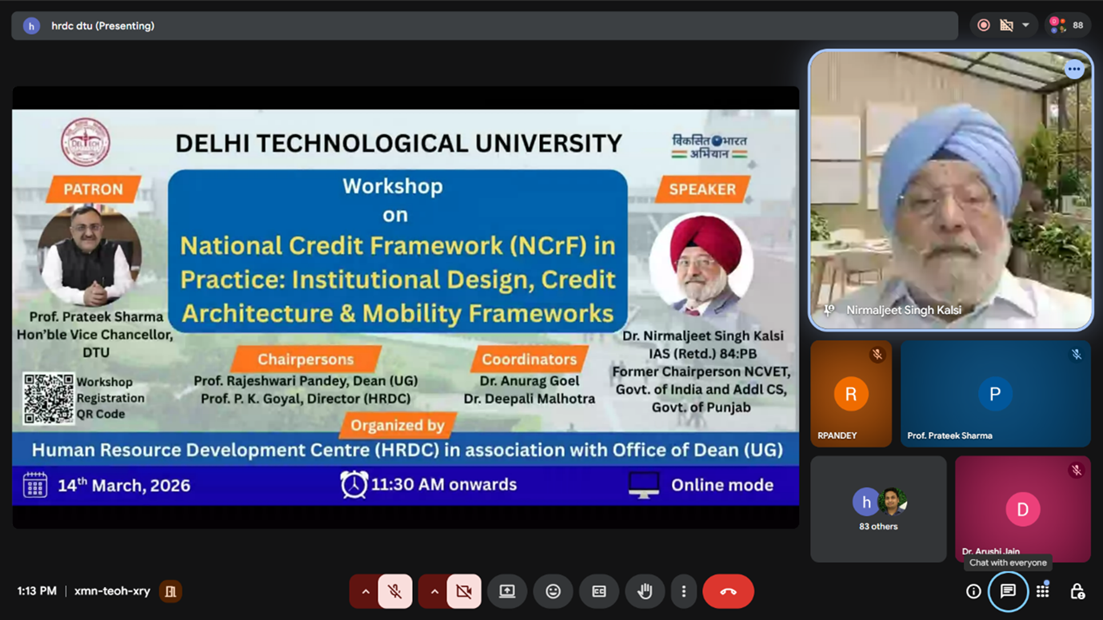
Task: Click the camera effects off icon at top
Action: coord(1007,25)
